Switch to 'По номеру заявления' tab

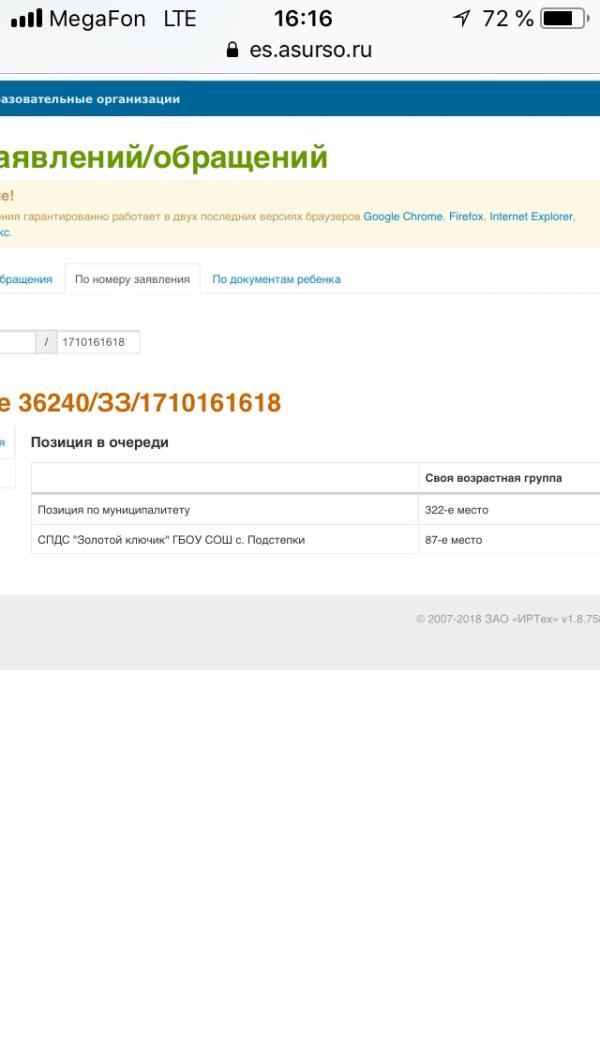pos(132,279)
